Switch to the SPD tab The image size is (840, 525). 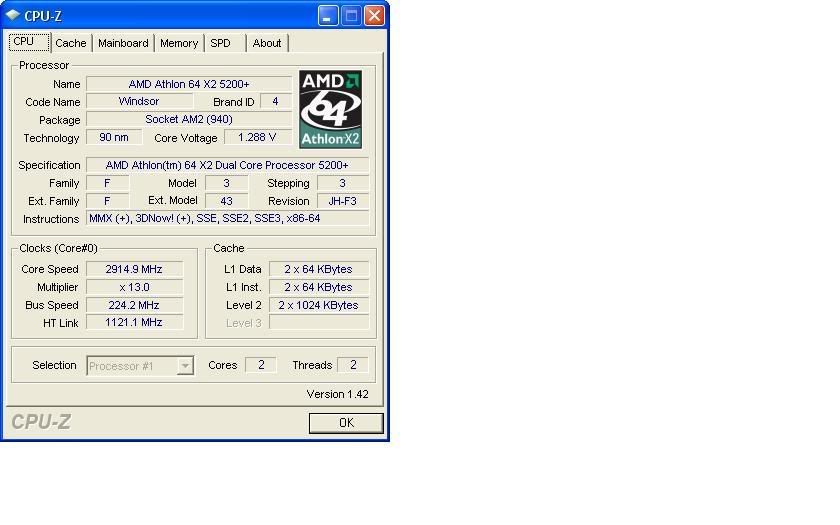click(225, 43)
